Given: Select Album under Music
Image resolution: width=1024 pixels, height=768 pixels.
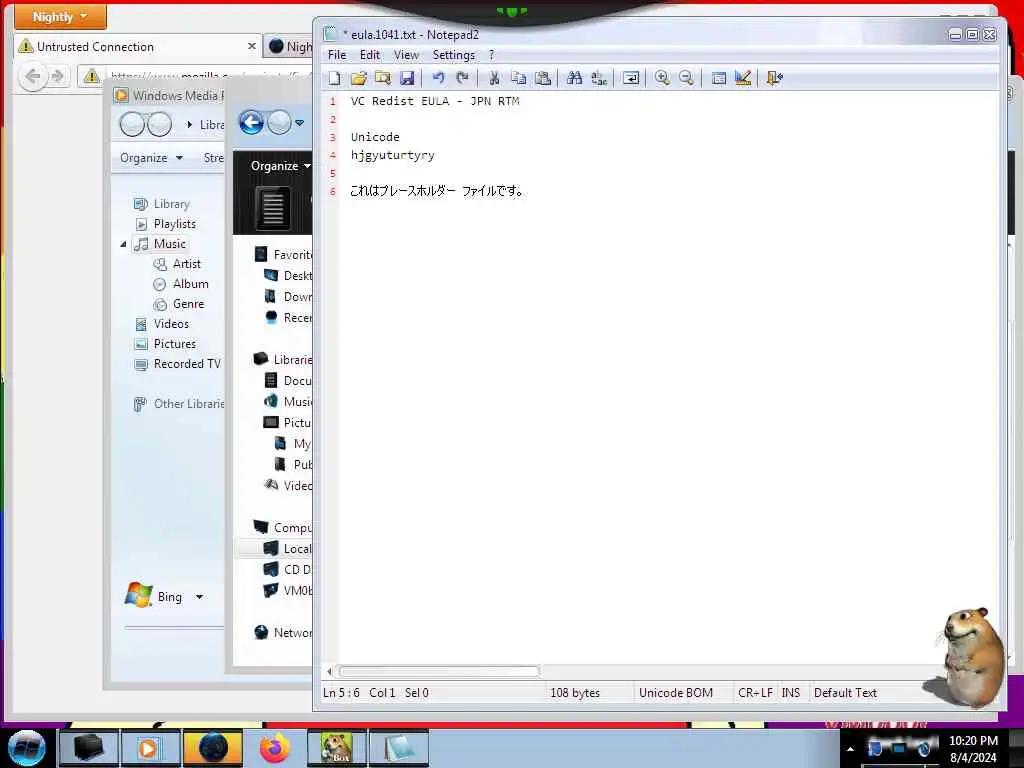Looking at the screenshot, I should click(x=191, y=284).
